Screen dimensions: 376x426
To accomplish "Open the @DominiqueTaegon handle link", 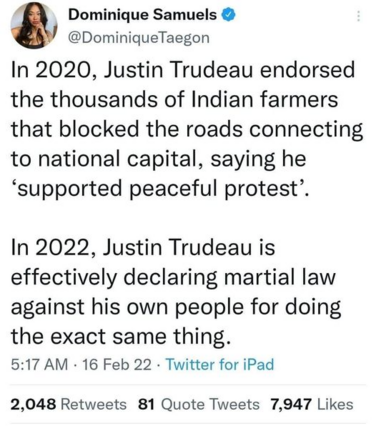I will (x=139, y=38).
